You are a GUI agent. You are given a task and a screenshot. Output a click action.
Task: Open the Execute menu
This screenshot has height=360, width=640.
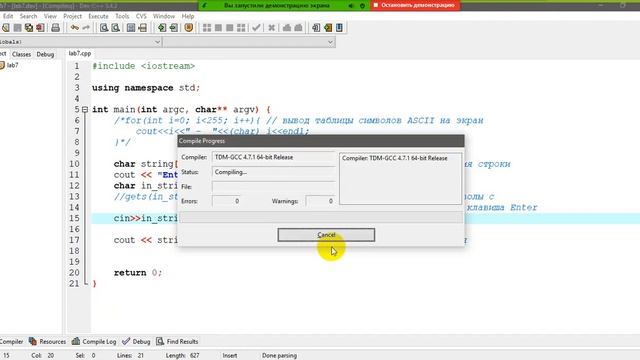98,16
